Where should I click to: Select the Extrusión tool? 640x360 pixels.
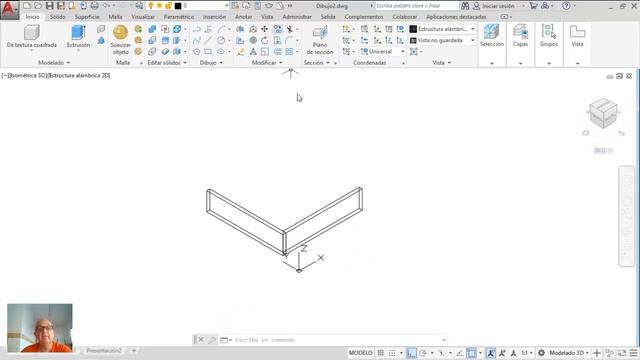(78, 36)
